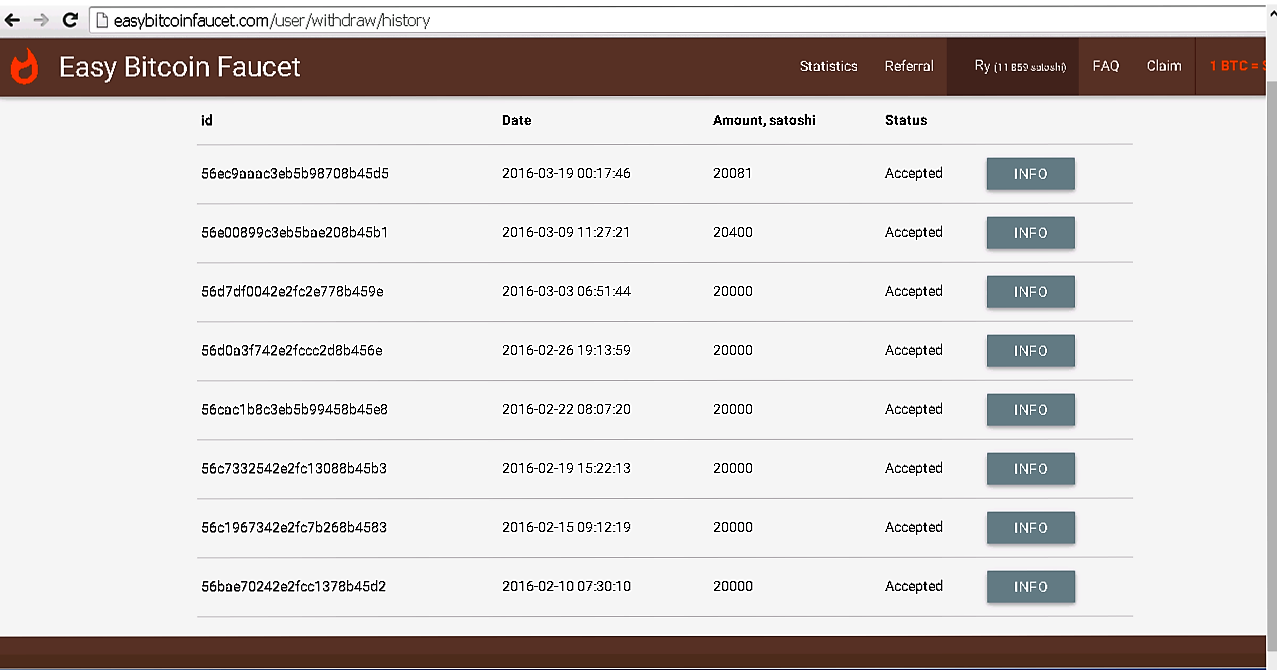This screenshot has height=670, width=1277.
Task: Select id 56c1967342e2fc7b268b4583
Action: tap(294, 527)
